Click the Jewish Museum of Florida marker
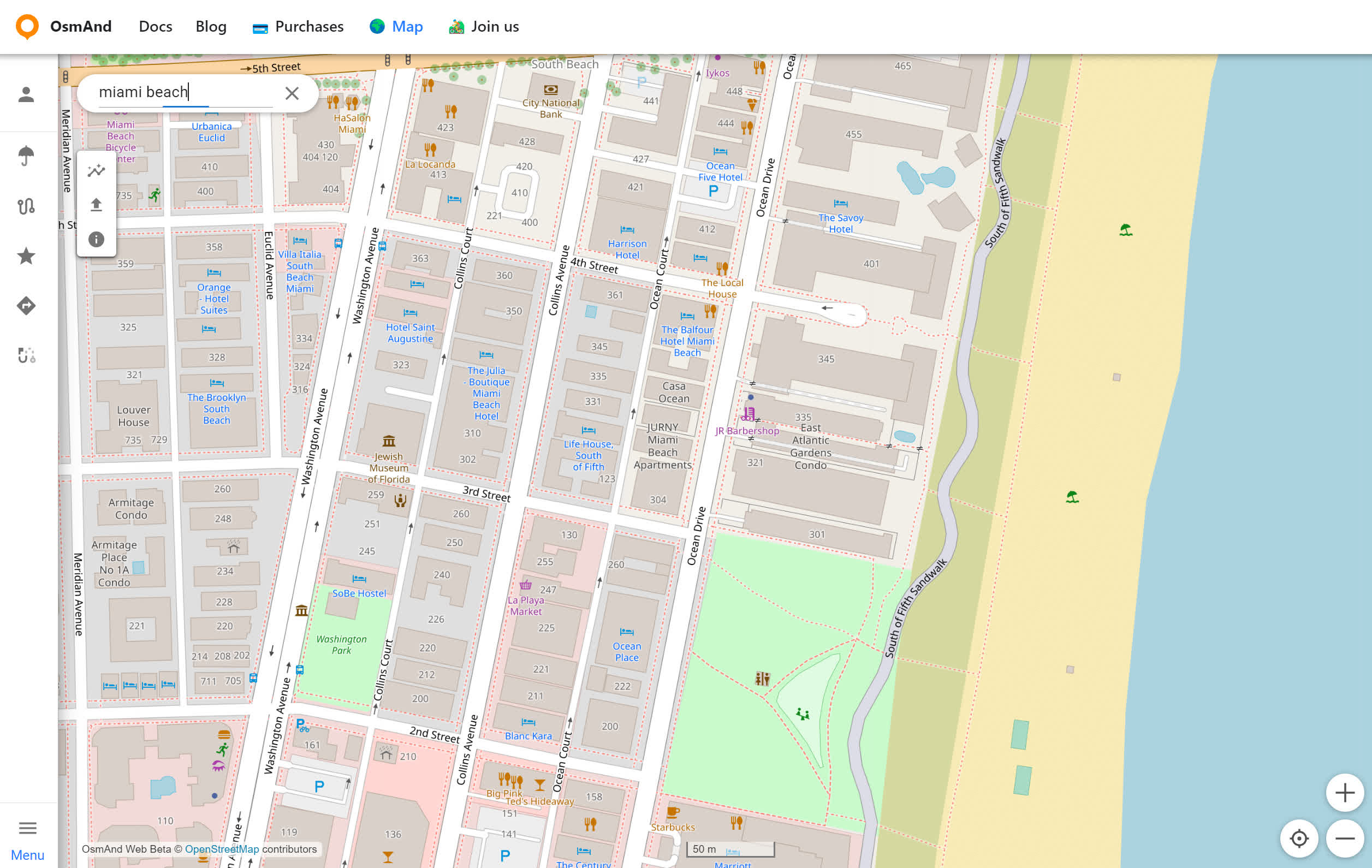The image size is (1372, 868). [x=389, y=442]
